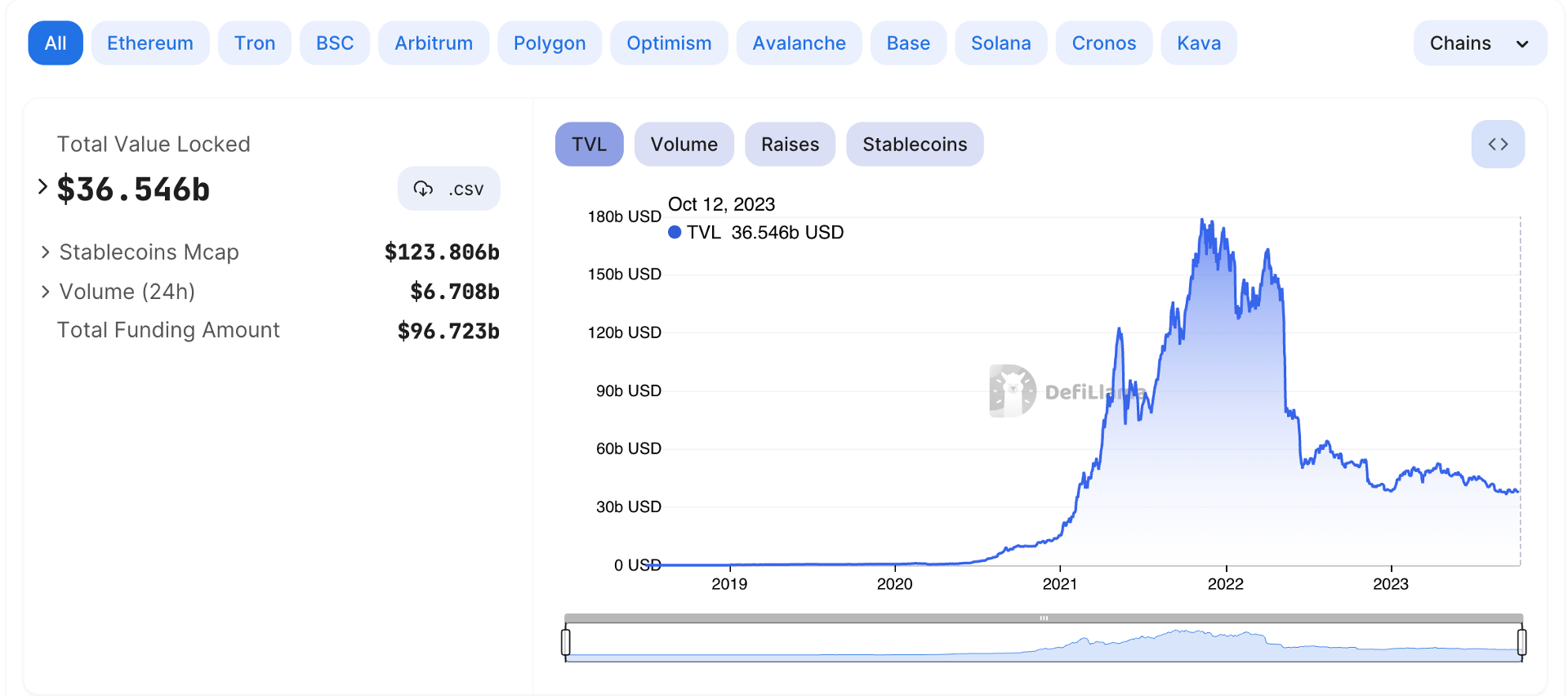The image size is (1568, 696).
Task: Click the 150b USD y-axis label
Action: (x=625, y=274)
